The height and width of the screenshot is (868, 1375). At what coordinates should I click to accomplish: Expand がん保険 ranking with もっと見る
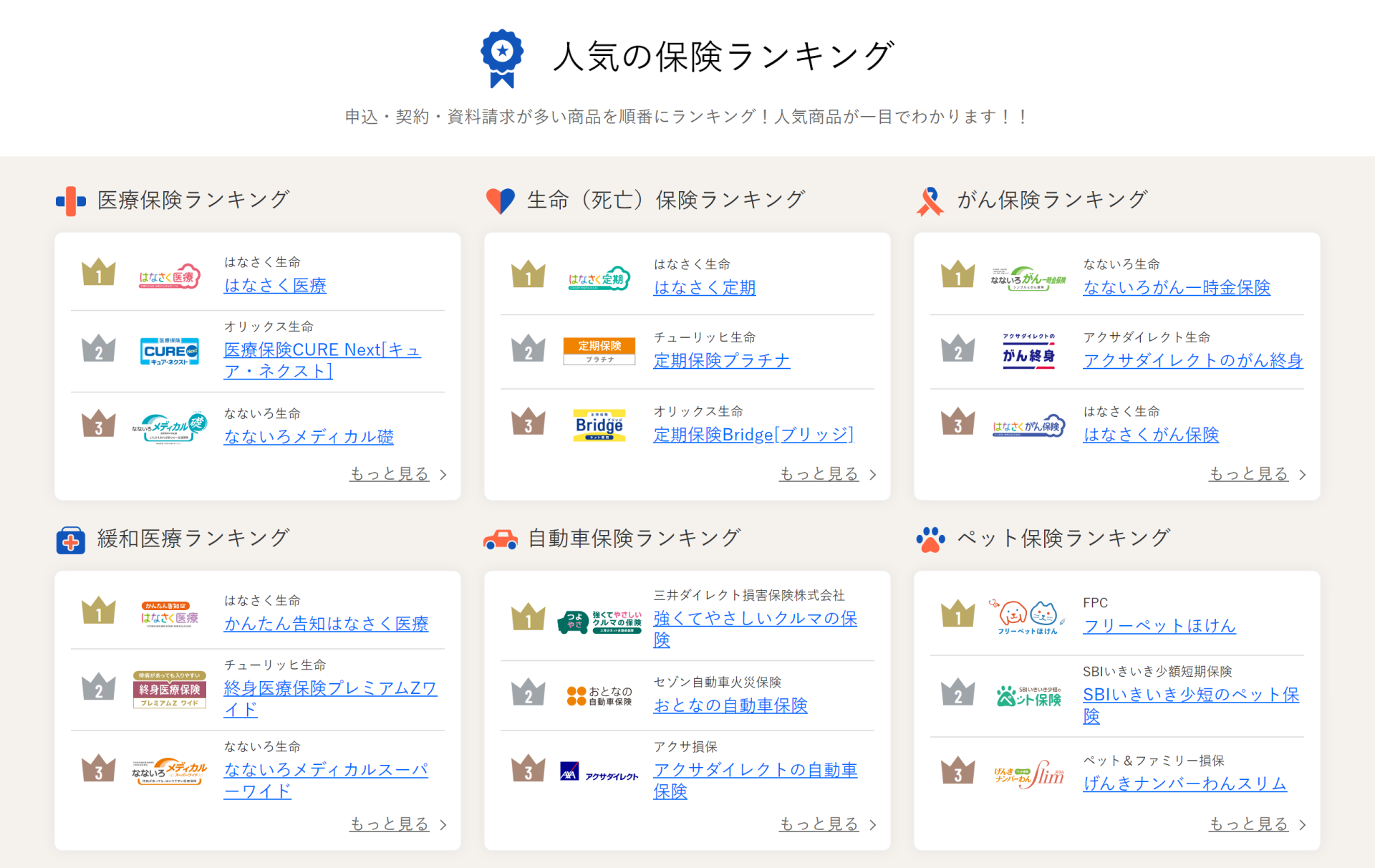(x=1249, y=474)
